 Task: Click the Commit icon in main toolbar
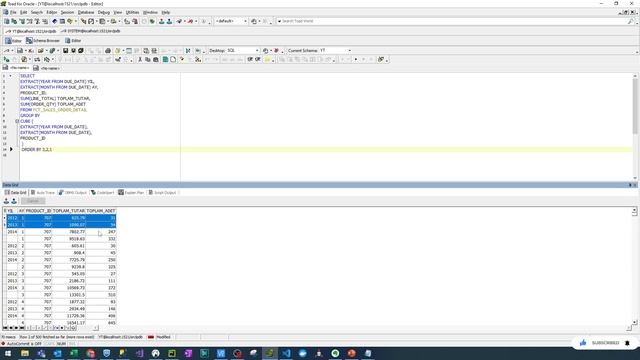click(x=162, y=21)
